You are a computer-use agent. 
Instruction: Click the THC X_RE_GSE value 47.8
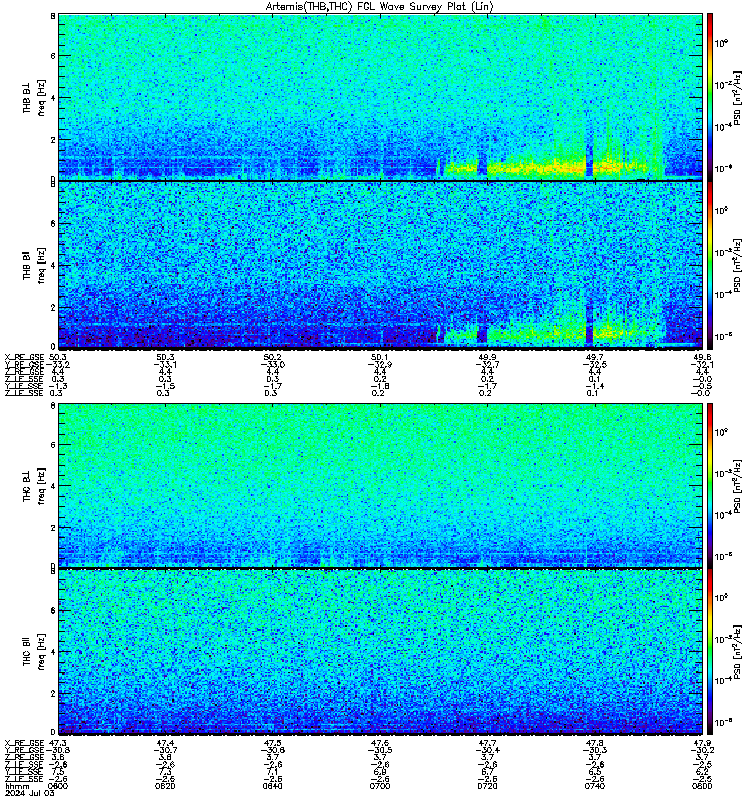tap(595, 743)
